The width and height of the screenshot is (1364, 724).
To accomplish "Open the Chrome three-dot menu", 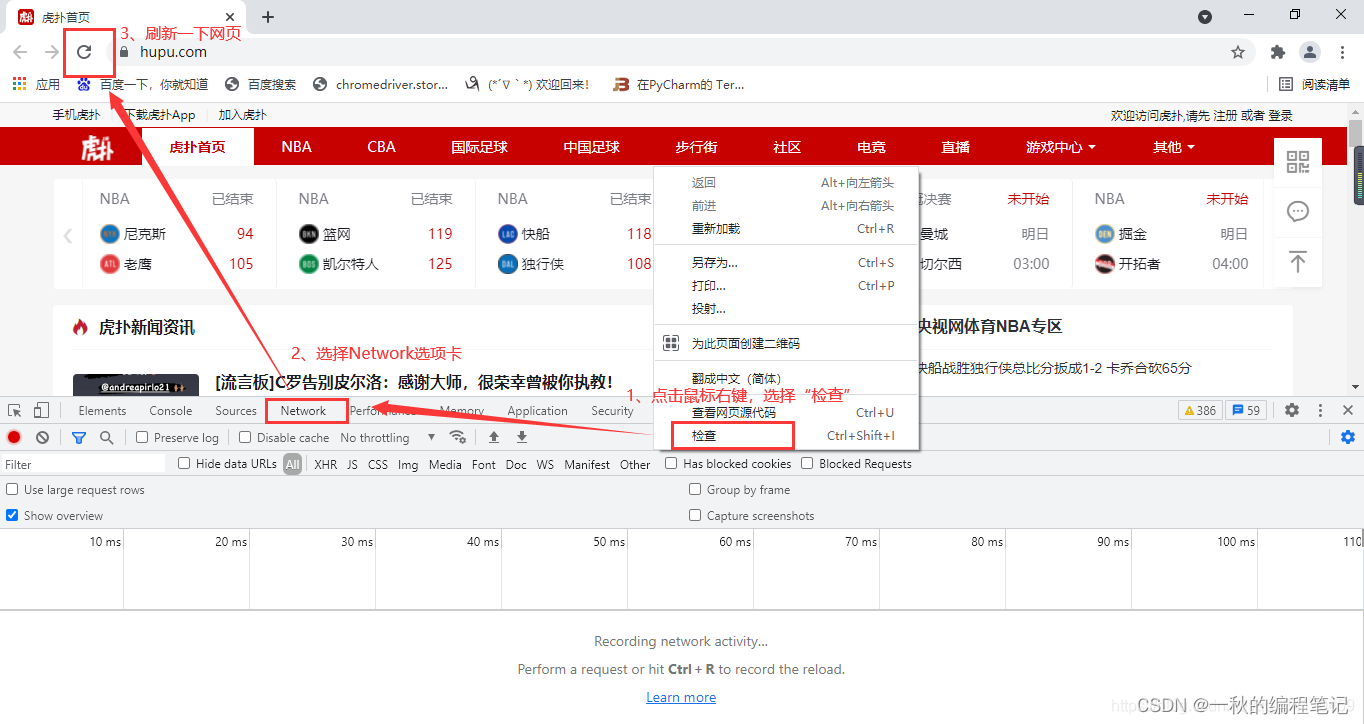I will [x=1342, y=52].
